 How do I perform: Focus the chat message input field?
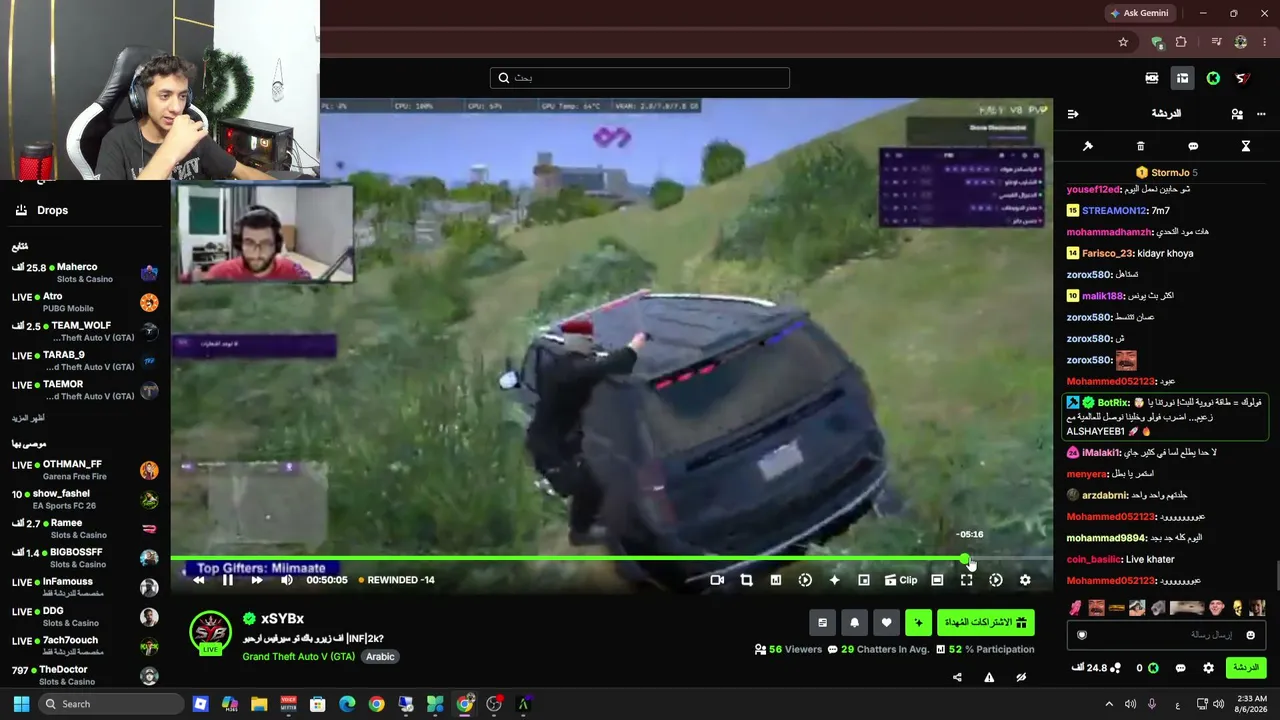coord(1167,635)
